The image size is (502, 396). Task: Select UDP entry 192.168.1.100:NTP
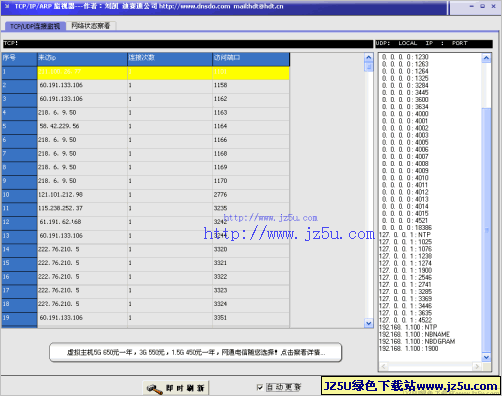(408, 327)
